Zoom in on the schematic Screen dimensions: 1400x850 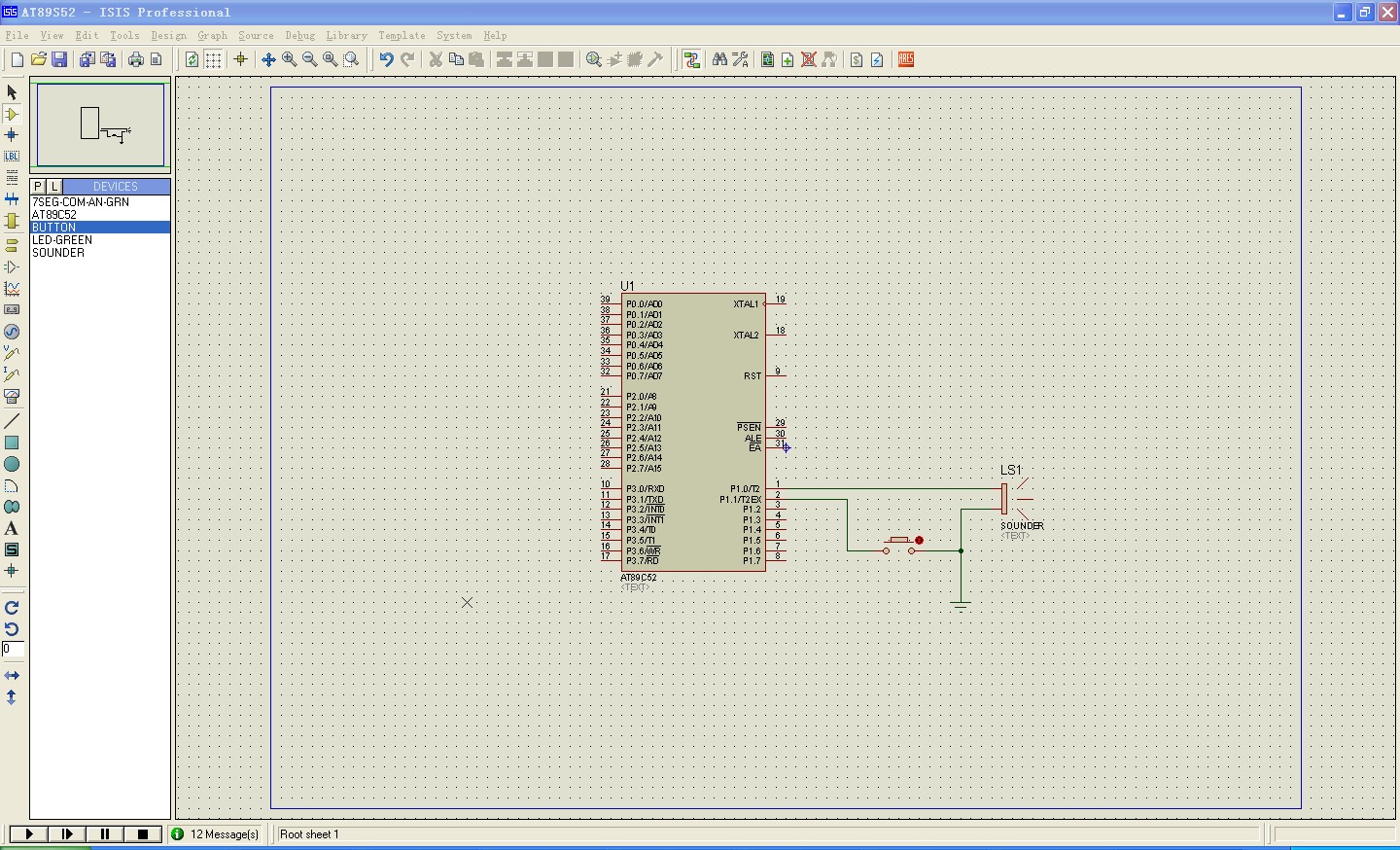(290, 59)
